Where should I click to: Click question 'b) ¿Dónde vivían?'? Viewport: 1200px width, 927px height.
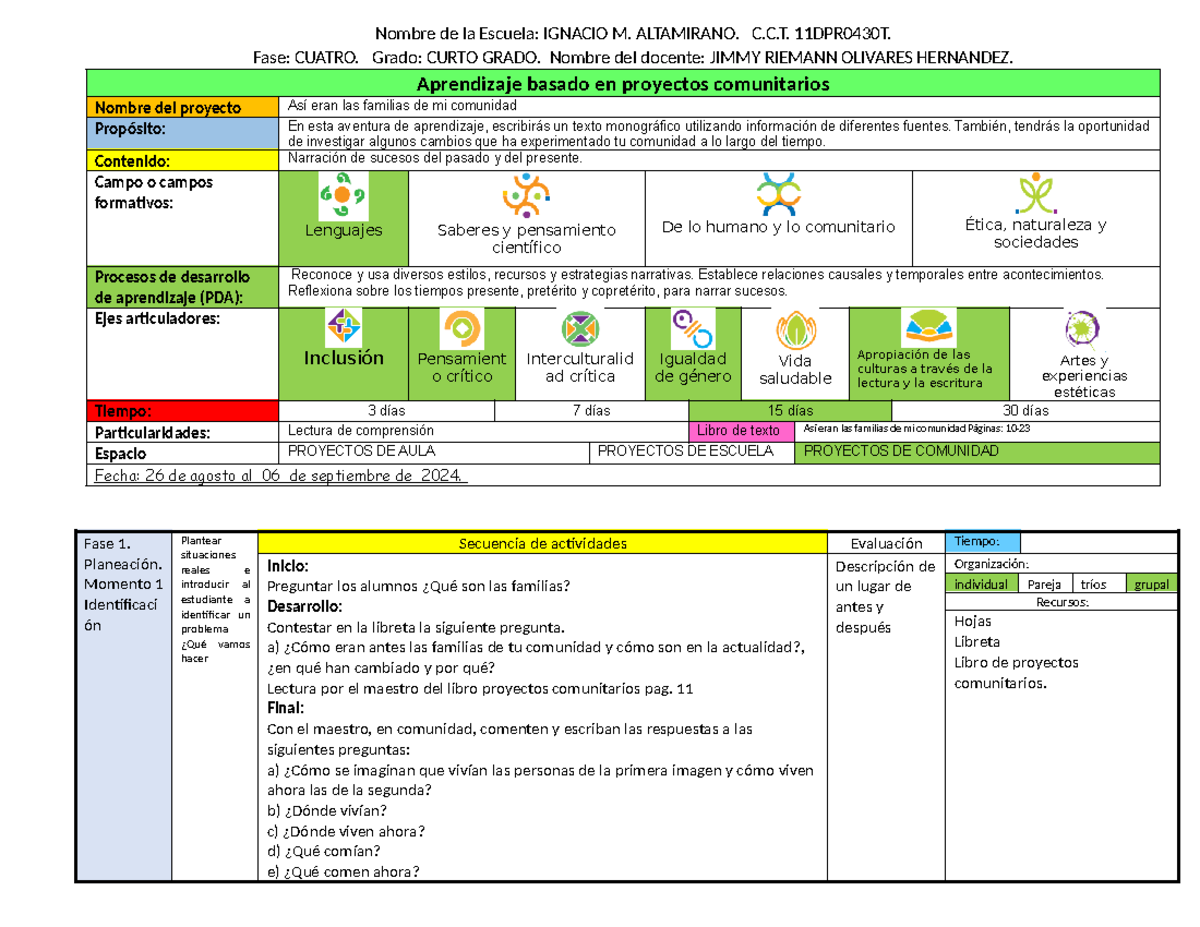[328, 810]
